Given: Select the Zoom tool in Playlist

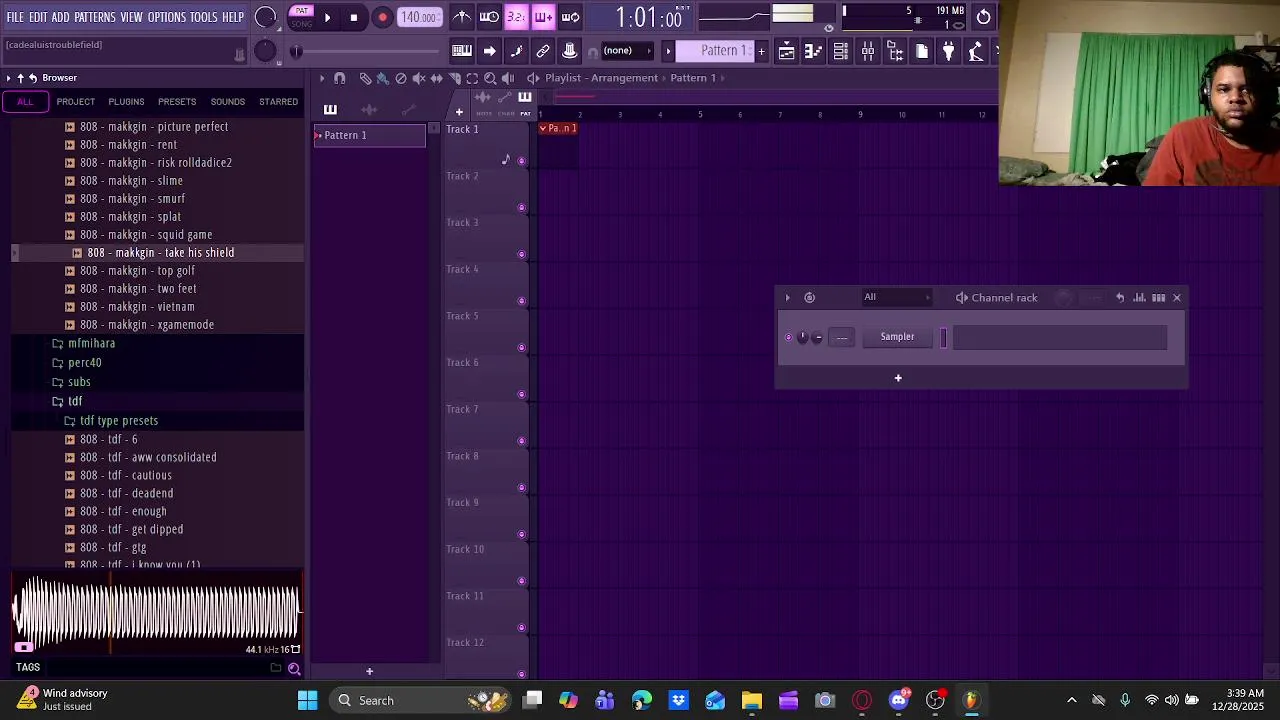Looking at the screenshot, I should [x=490, y=78].
